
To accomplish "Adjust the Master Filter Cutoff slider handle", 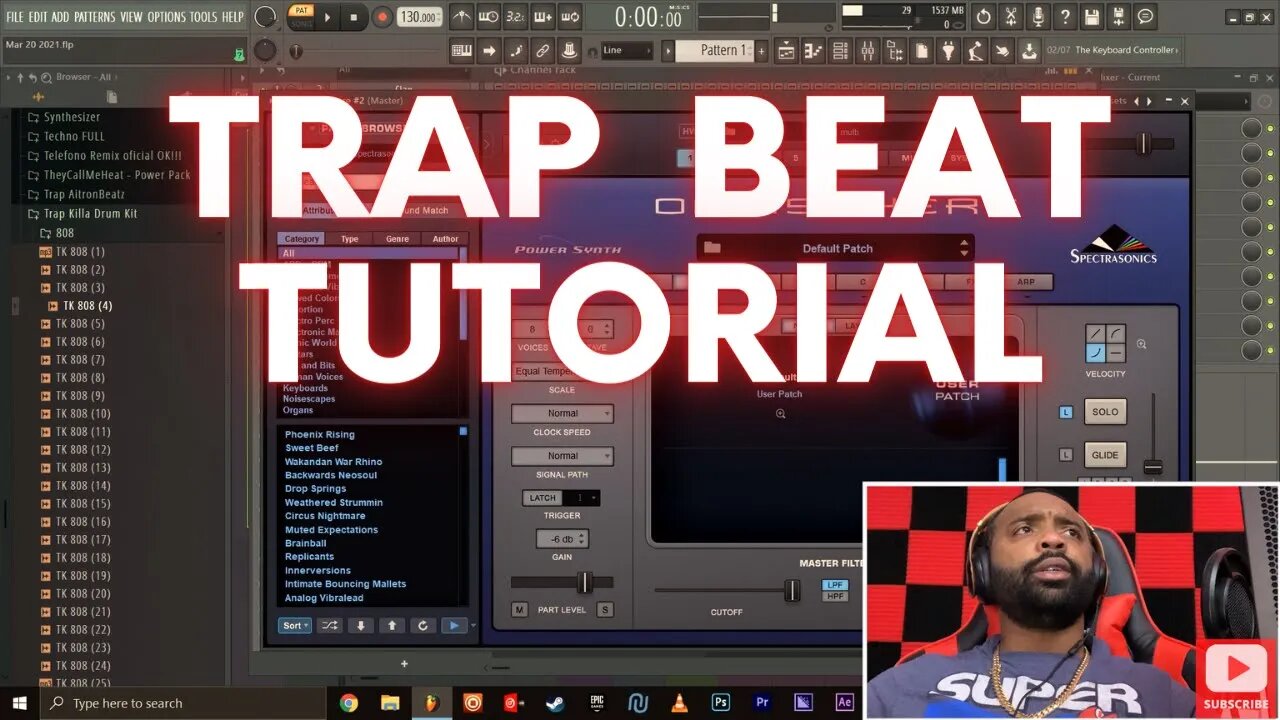I will pyautogui.click(x=792, y=591).
